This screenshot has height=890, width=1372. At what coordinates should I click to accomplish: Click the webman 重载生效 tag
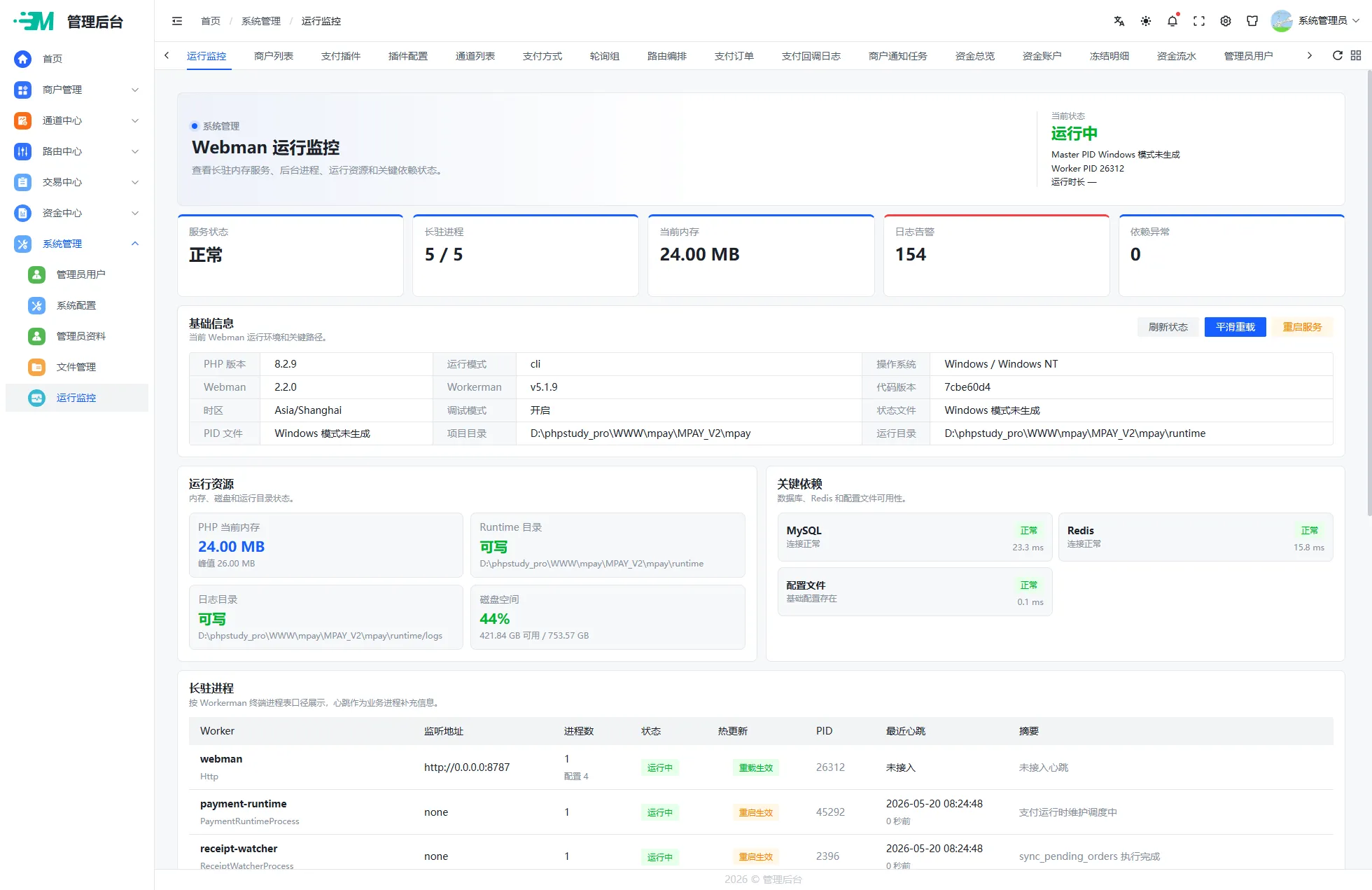coord(756,767)
